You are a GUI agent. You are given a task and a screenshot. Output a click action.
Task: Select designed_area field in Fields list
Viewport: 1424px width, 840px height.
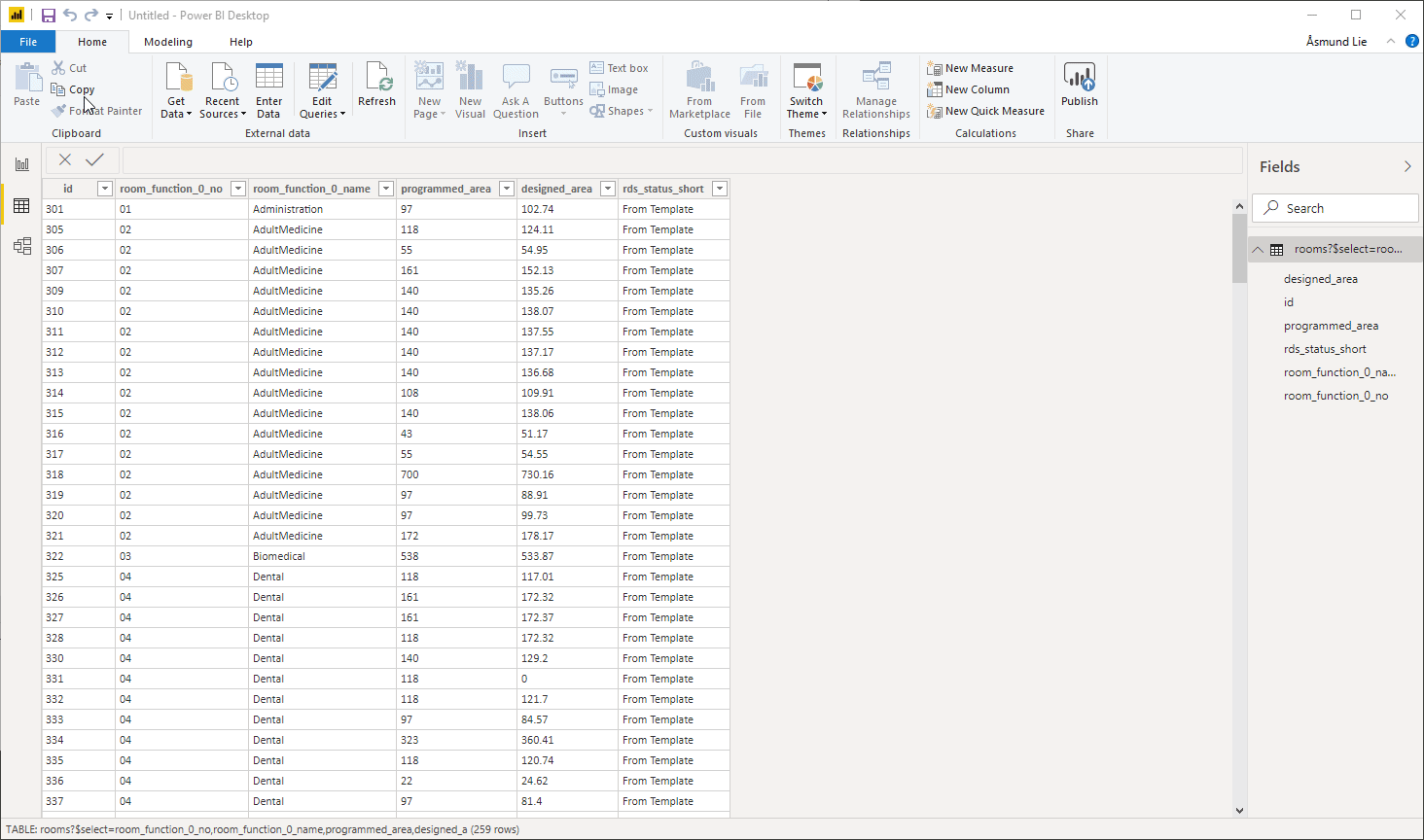1320,279
